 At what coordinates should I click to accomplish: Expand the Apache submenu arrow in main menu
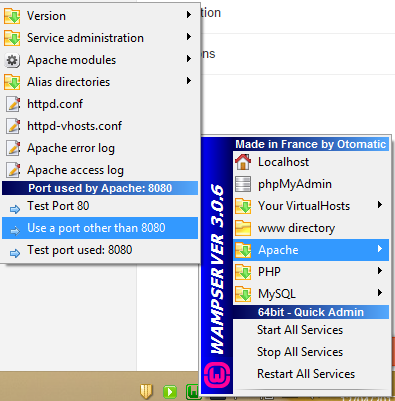[380, 249]
